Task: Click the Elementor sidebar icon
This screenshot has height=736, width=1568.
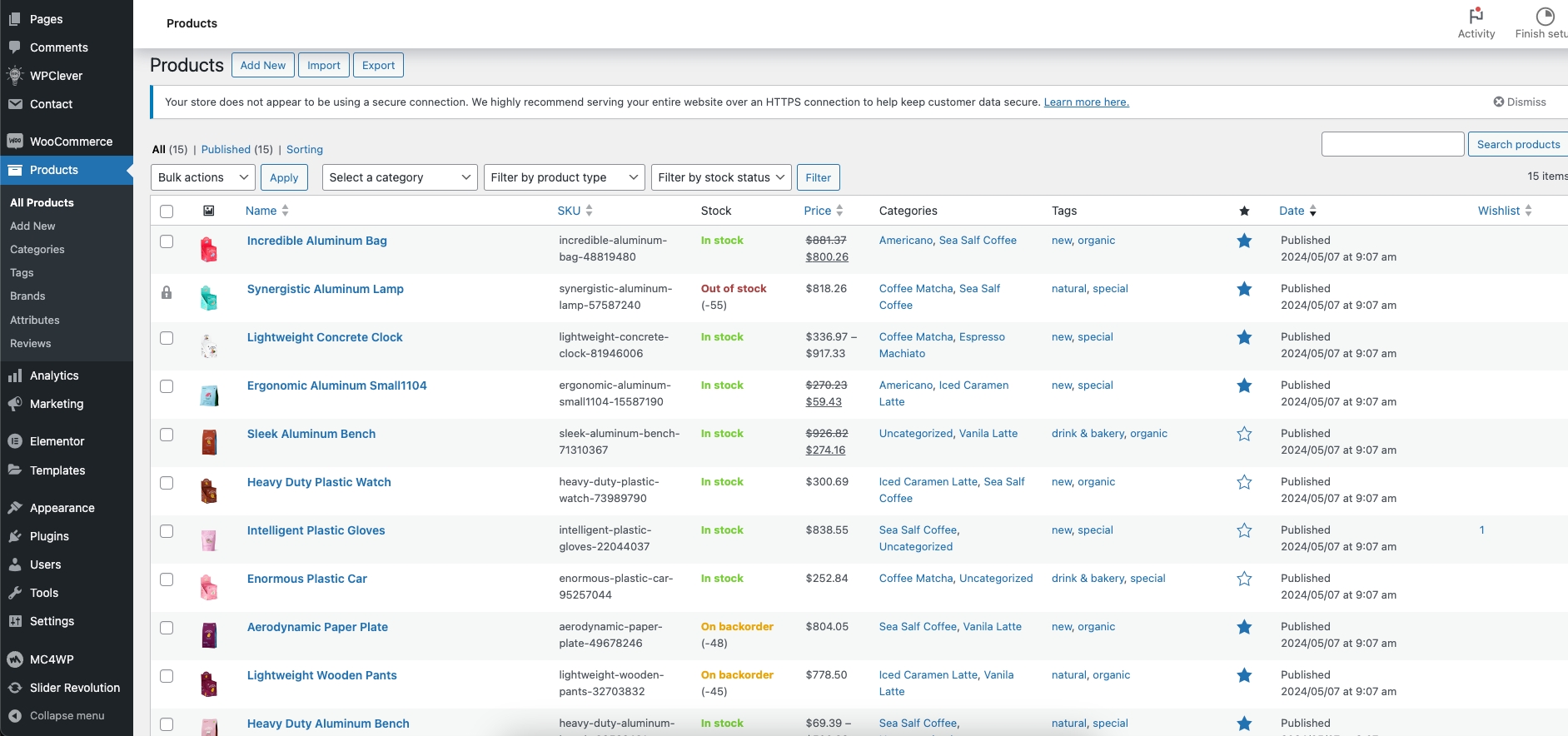Action: pyautogui.click(x=15, y=441)
